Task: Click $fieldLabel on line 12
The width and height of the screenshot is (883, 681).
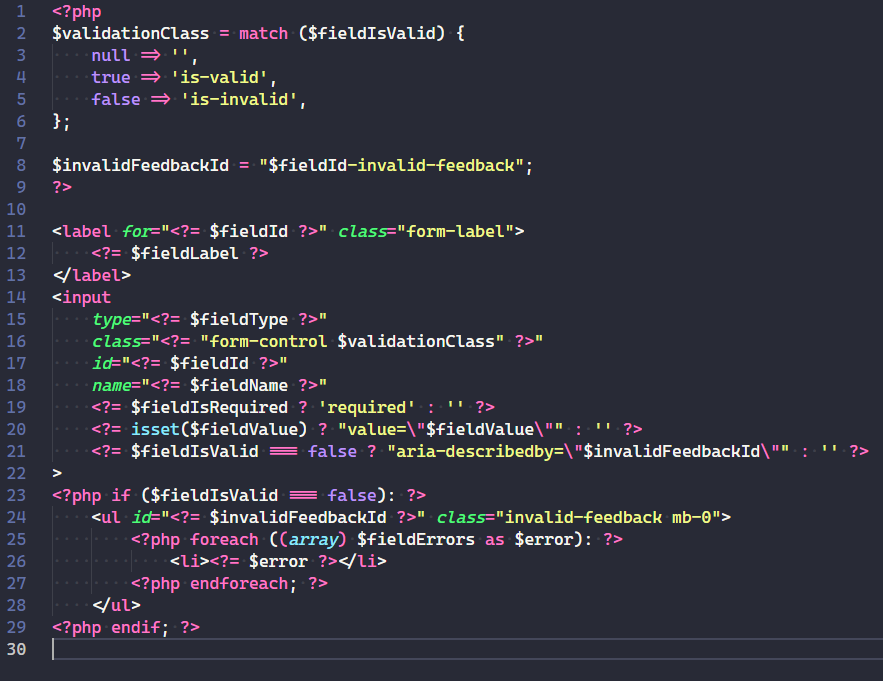Action: (185, 253)
